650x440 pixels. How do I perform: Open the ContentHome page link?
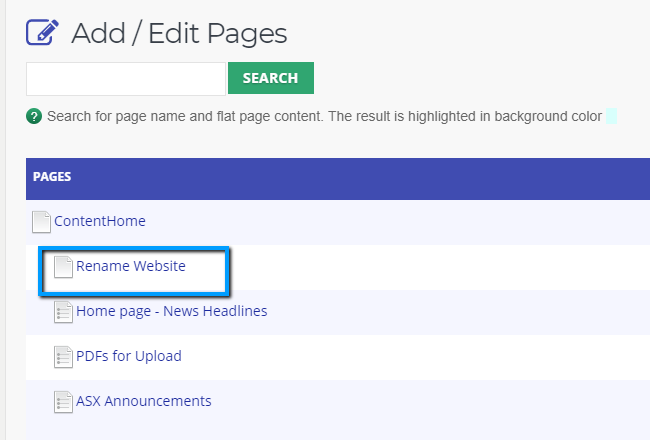tap(100, 221)
